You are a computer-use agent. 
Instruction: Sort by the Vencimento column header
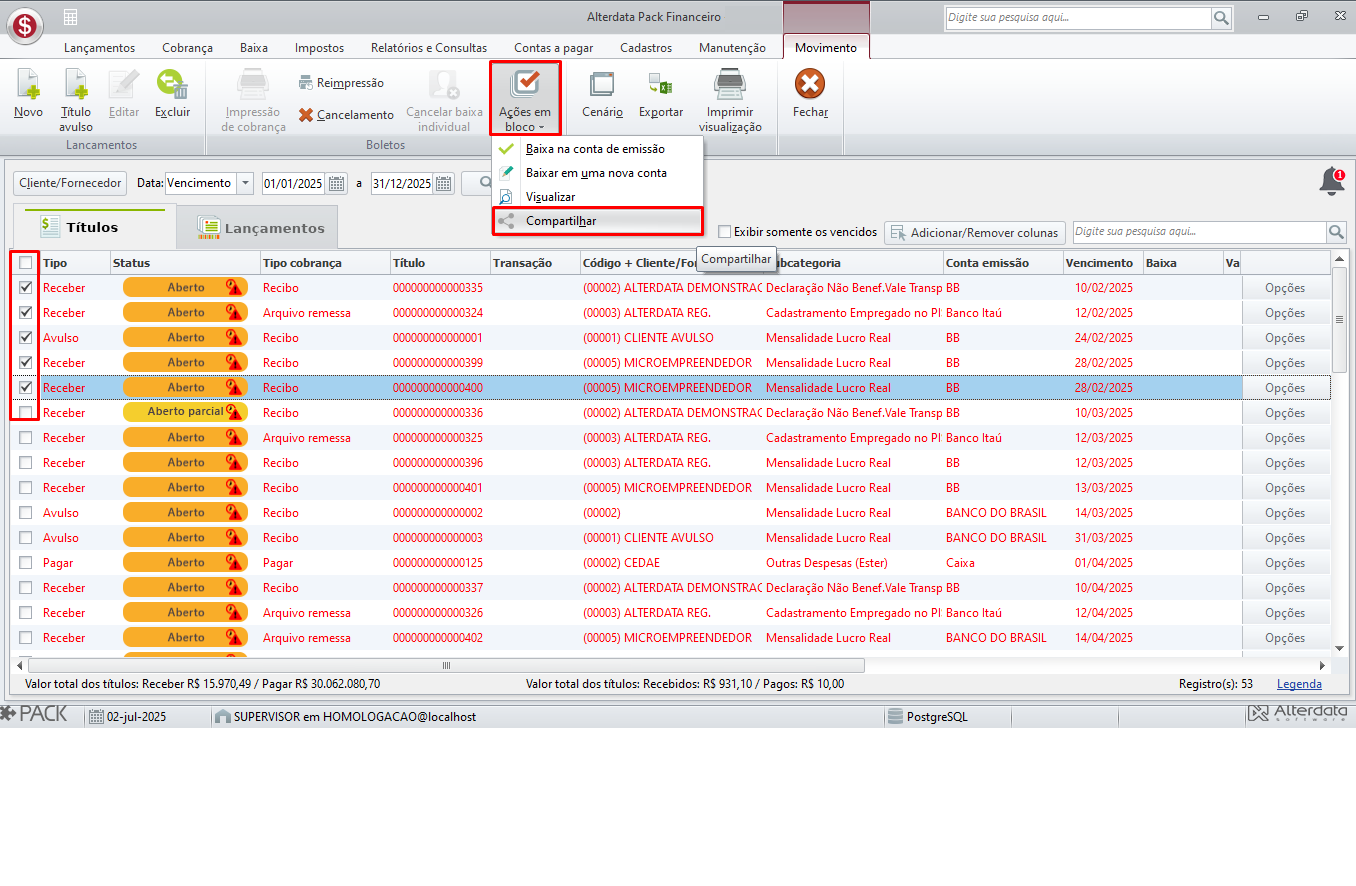(x=1103, y=263)
